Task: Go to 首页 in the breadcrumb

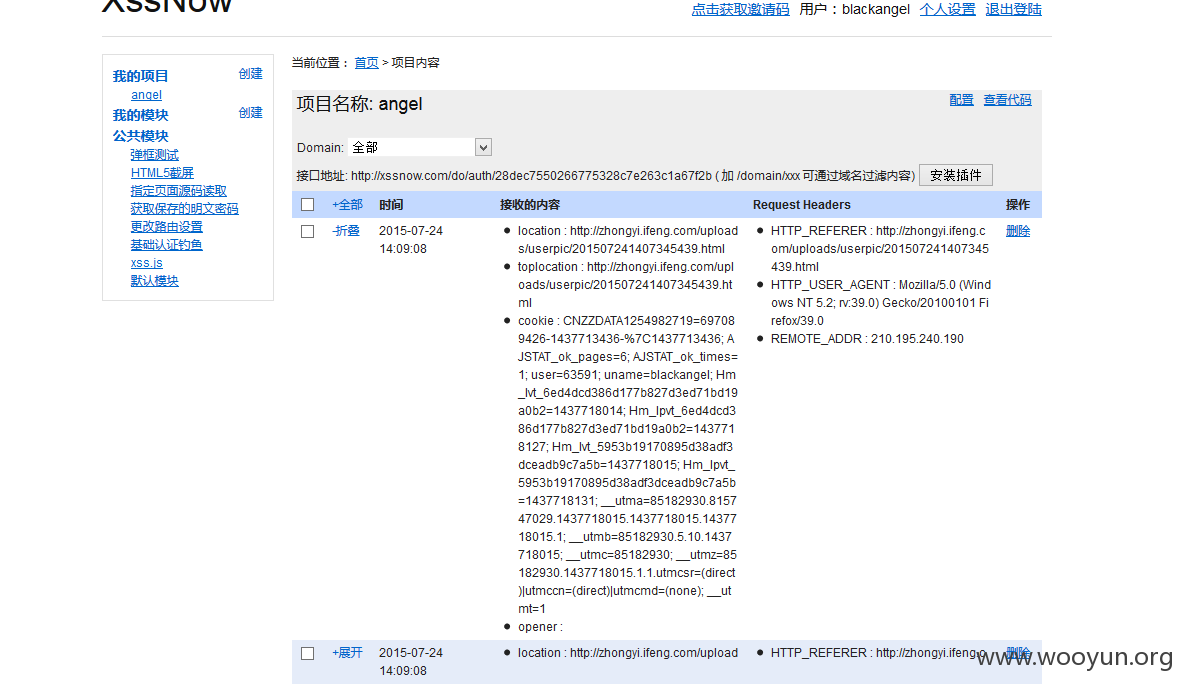Action: (366, 63)
